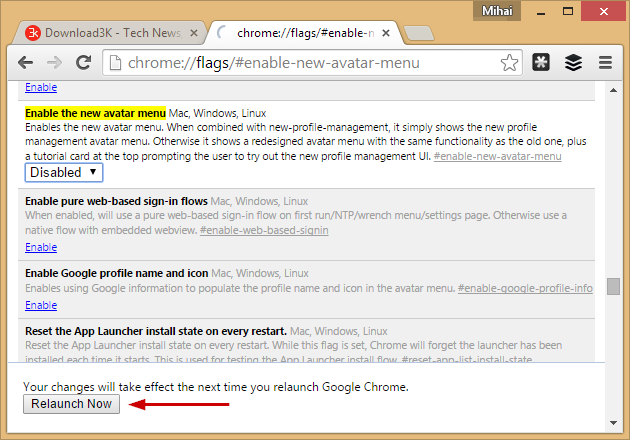Open the Buffer layers extension icon
The height and width of the screenshot is (440, 630).
(x=573, y=63)
